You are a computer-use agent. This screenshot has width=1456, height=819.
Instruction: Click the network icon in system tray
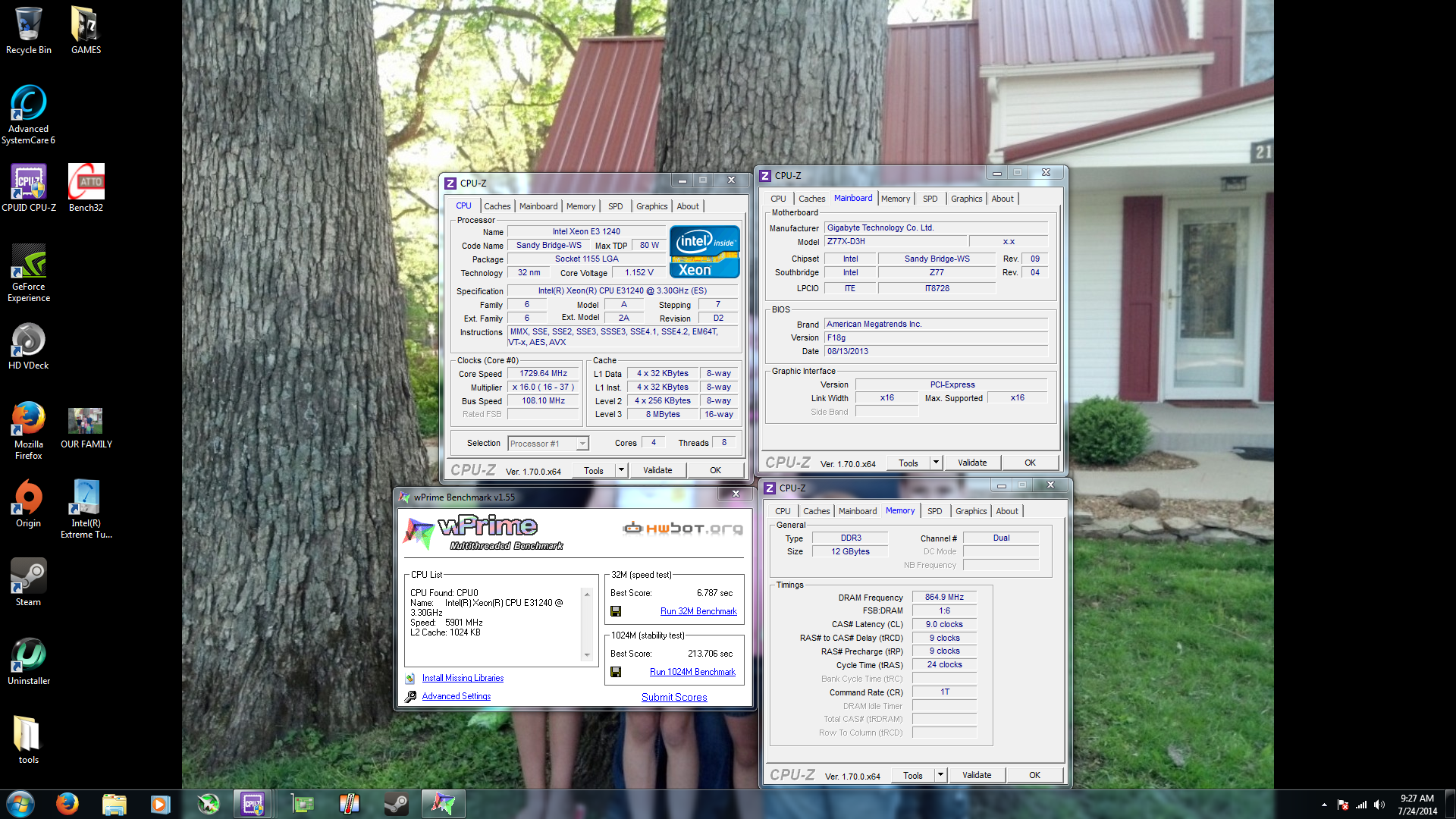1361,805
